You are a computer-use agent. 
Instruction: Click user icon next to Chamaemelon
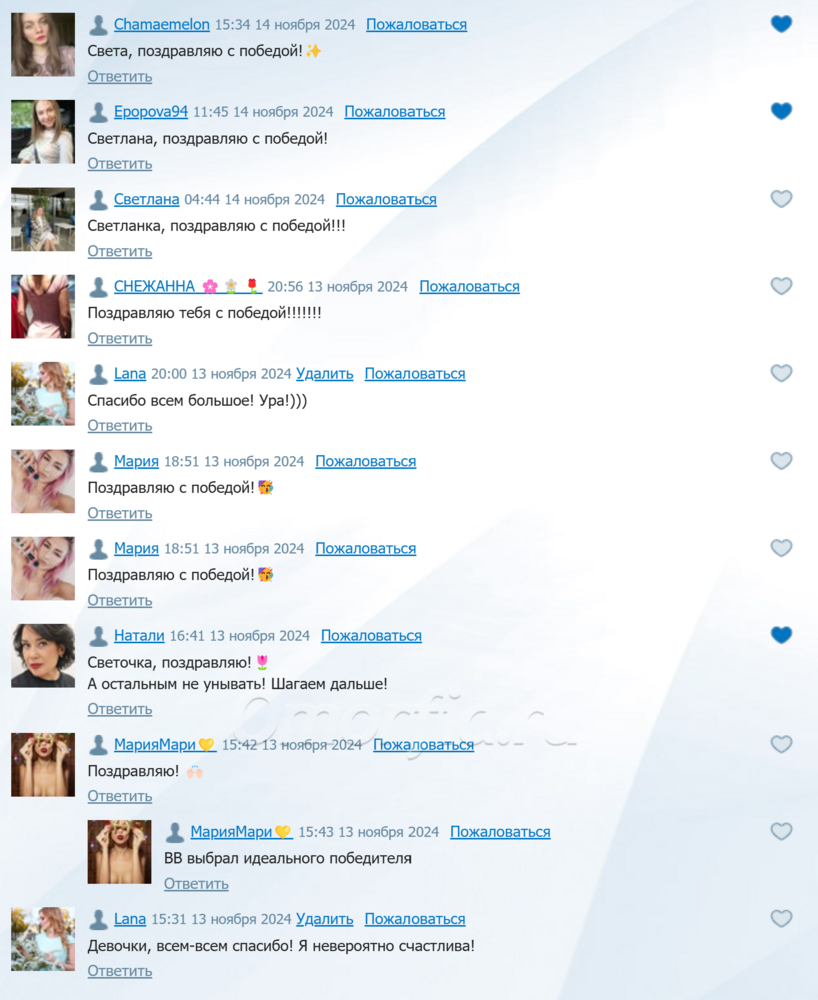point(98,25)
